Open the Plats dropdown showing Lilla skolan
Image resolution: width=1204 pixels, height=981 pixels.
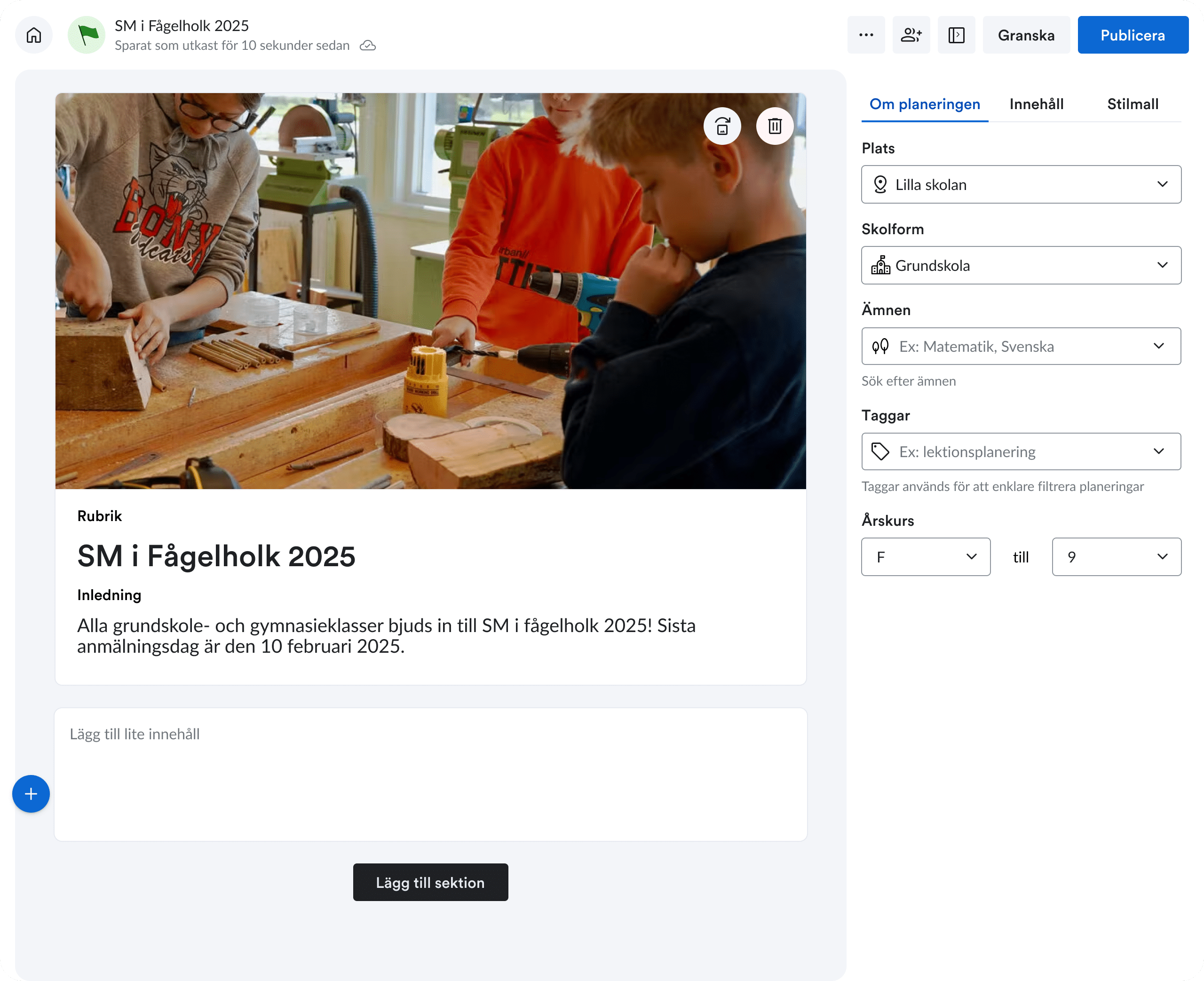1021,184
